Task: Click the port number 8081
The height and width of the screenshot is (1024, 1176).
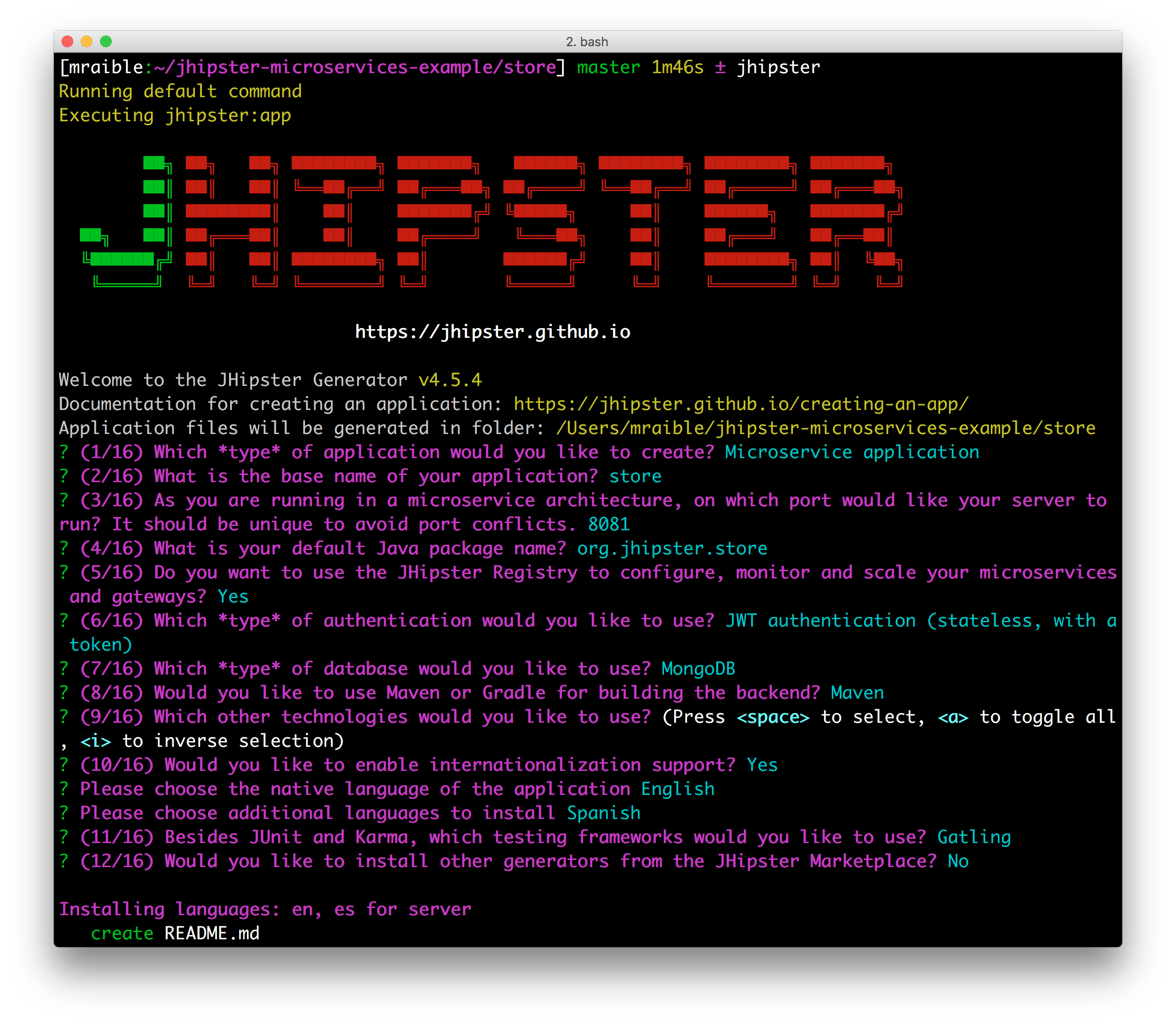Action: [x=609, y=525]
